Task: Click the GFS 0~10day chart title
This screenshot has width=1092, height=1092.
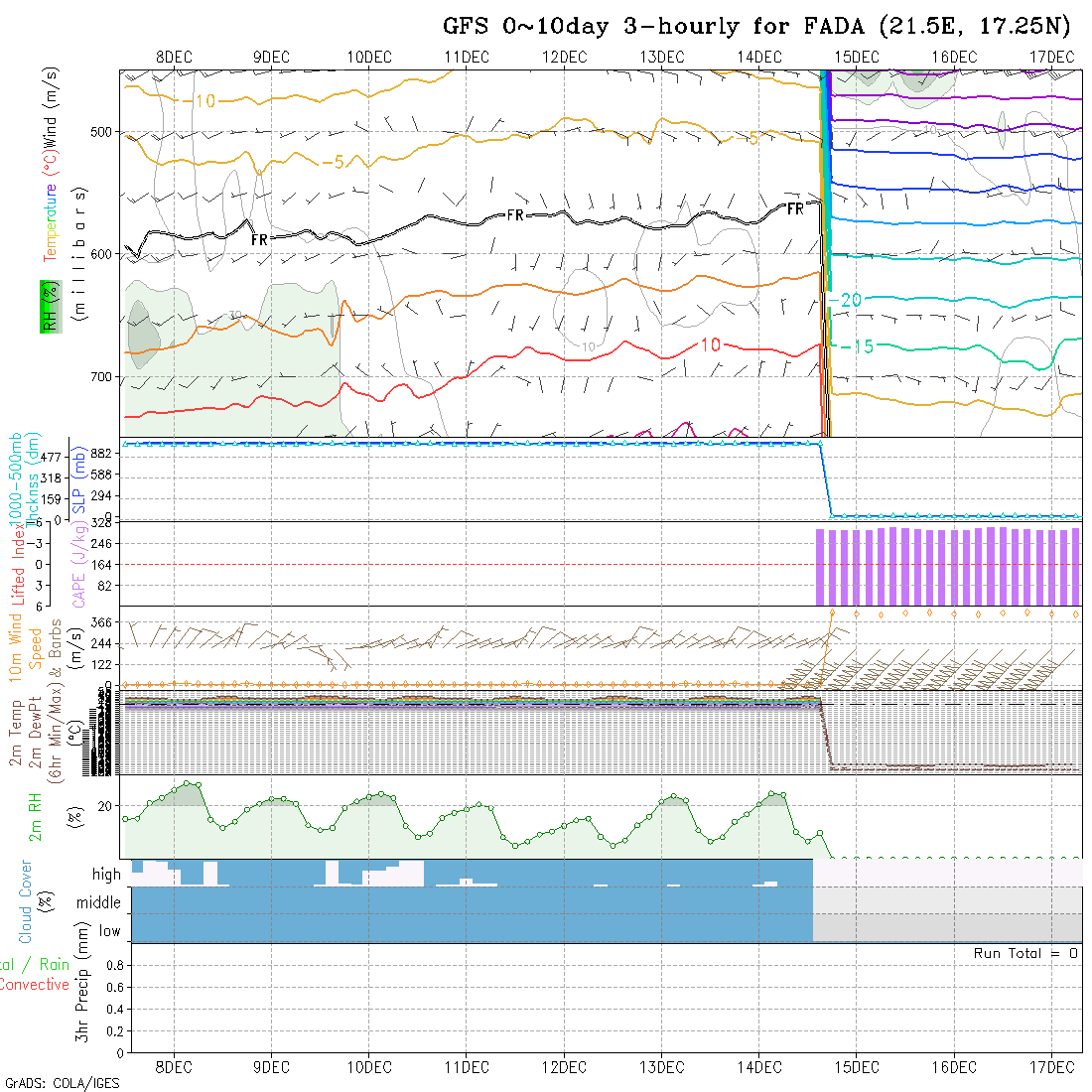Action: point(758,27)
